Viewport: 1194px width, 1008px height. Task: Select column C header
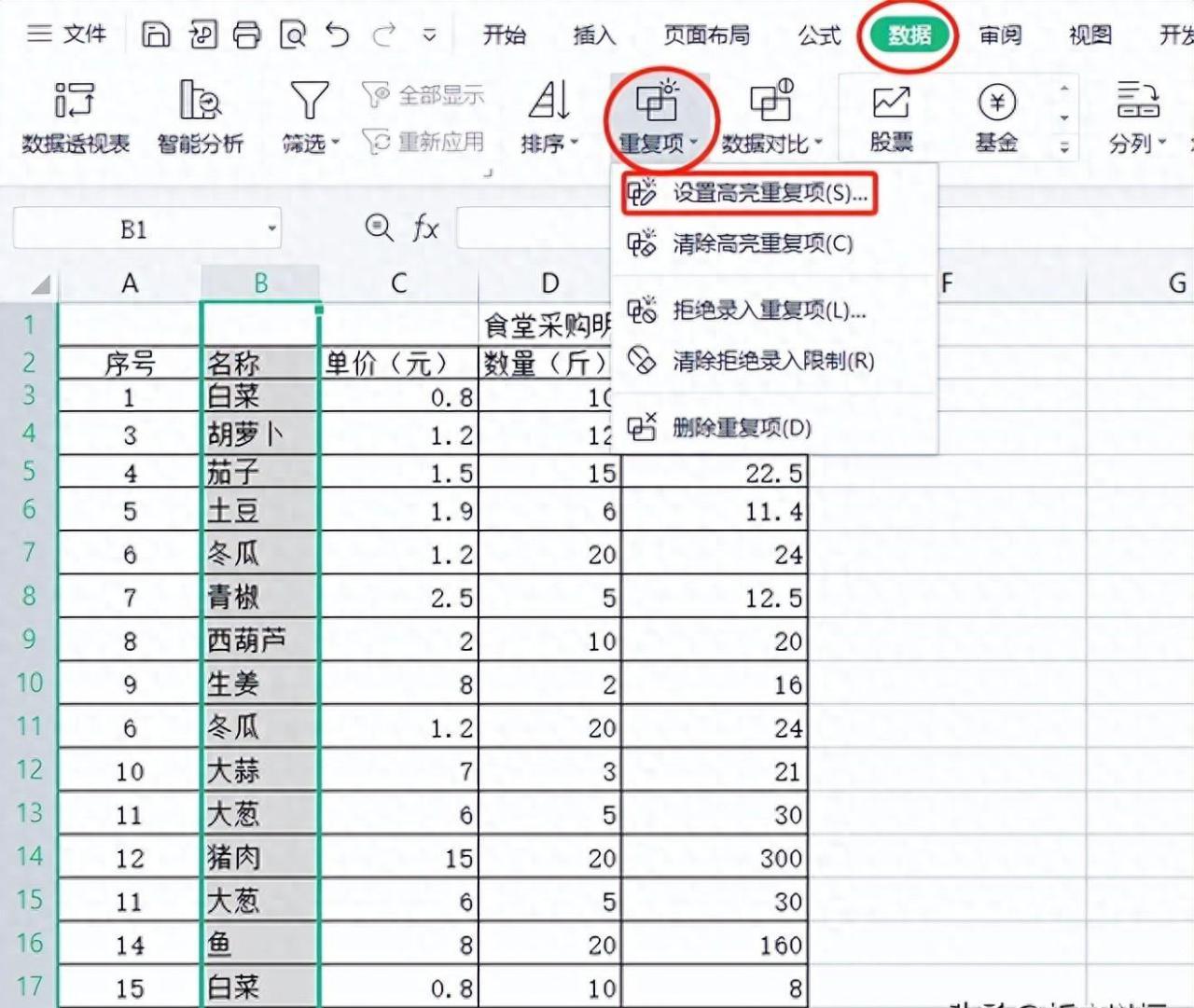(x=399, y=283)
